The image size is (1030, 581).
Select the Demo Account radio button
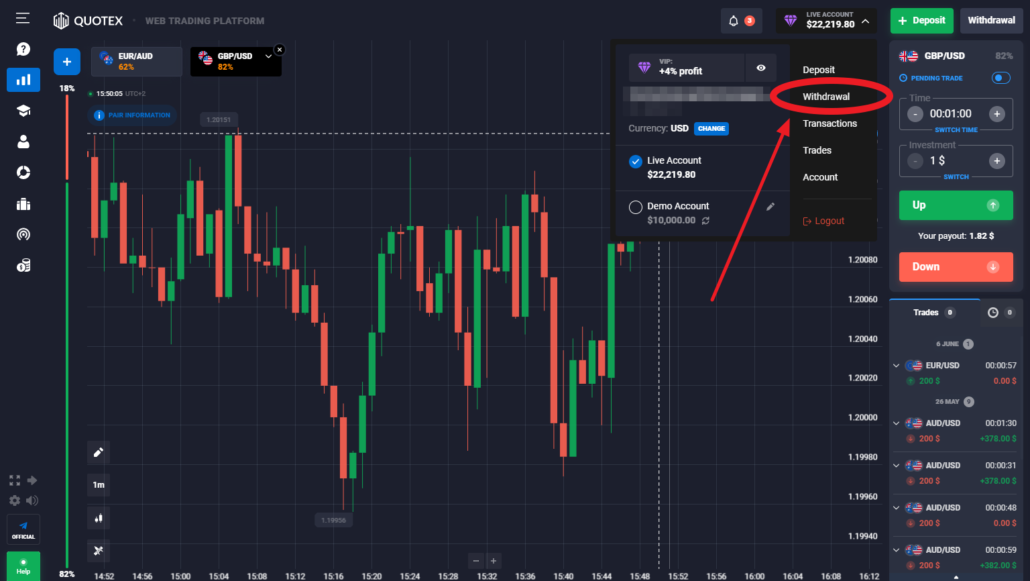(x=635, y=207)
